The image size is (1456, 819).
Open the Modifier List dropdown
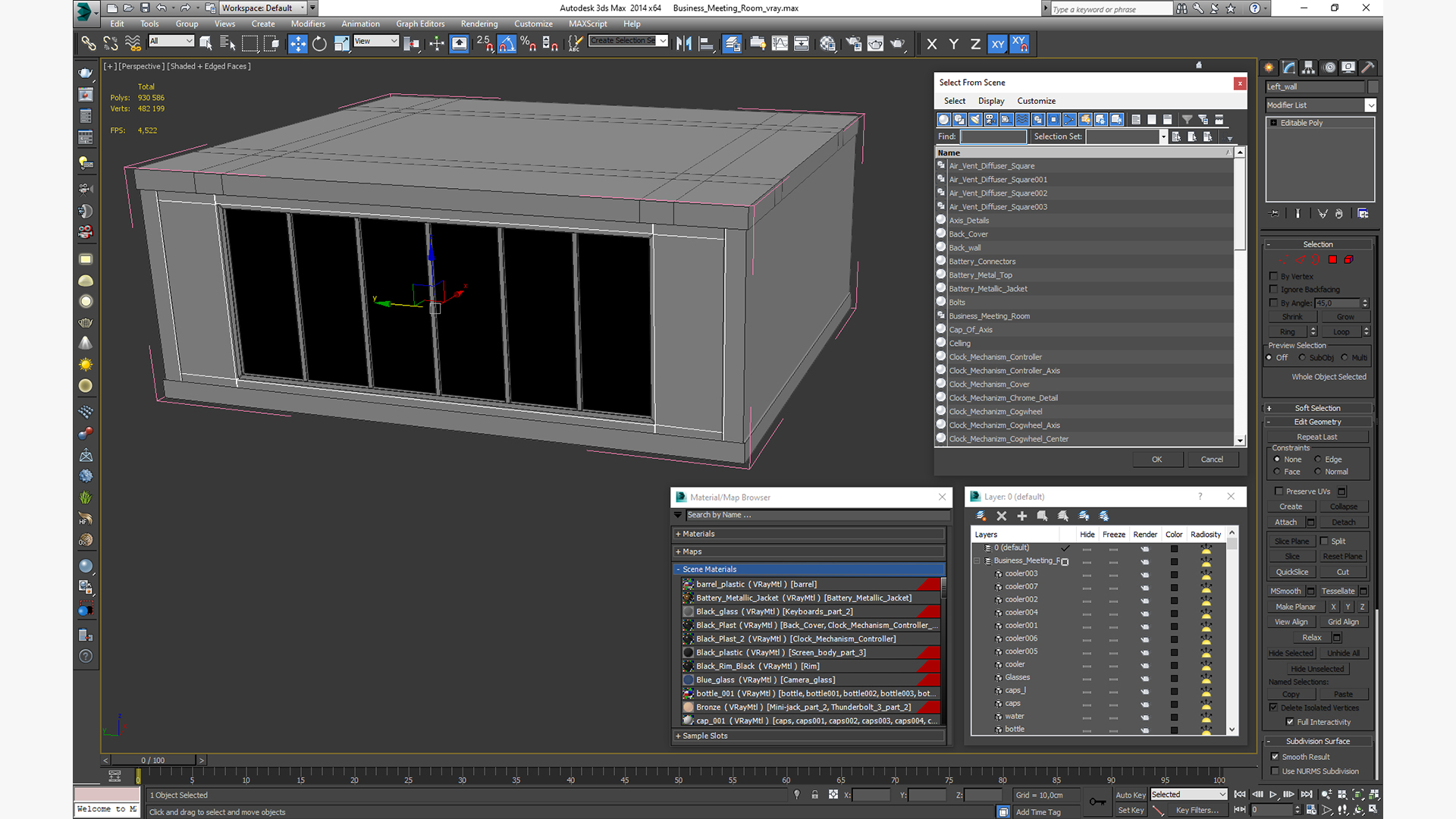tap(1320, 105)
